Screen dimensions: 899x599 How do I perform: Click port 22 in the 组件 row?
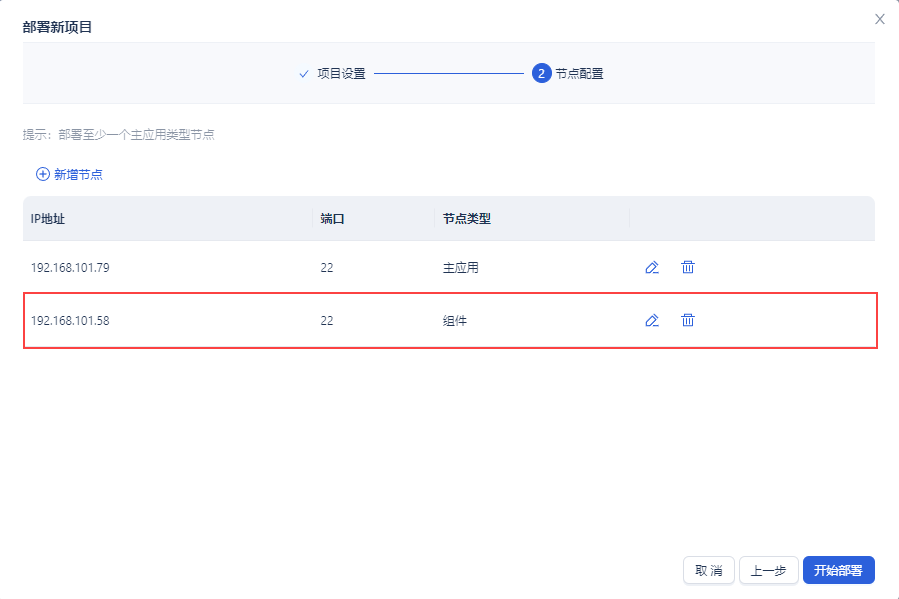327,321
